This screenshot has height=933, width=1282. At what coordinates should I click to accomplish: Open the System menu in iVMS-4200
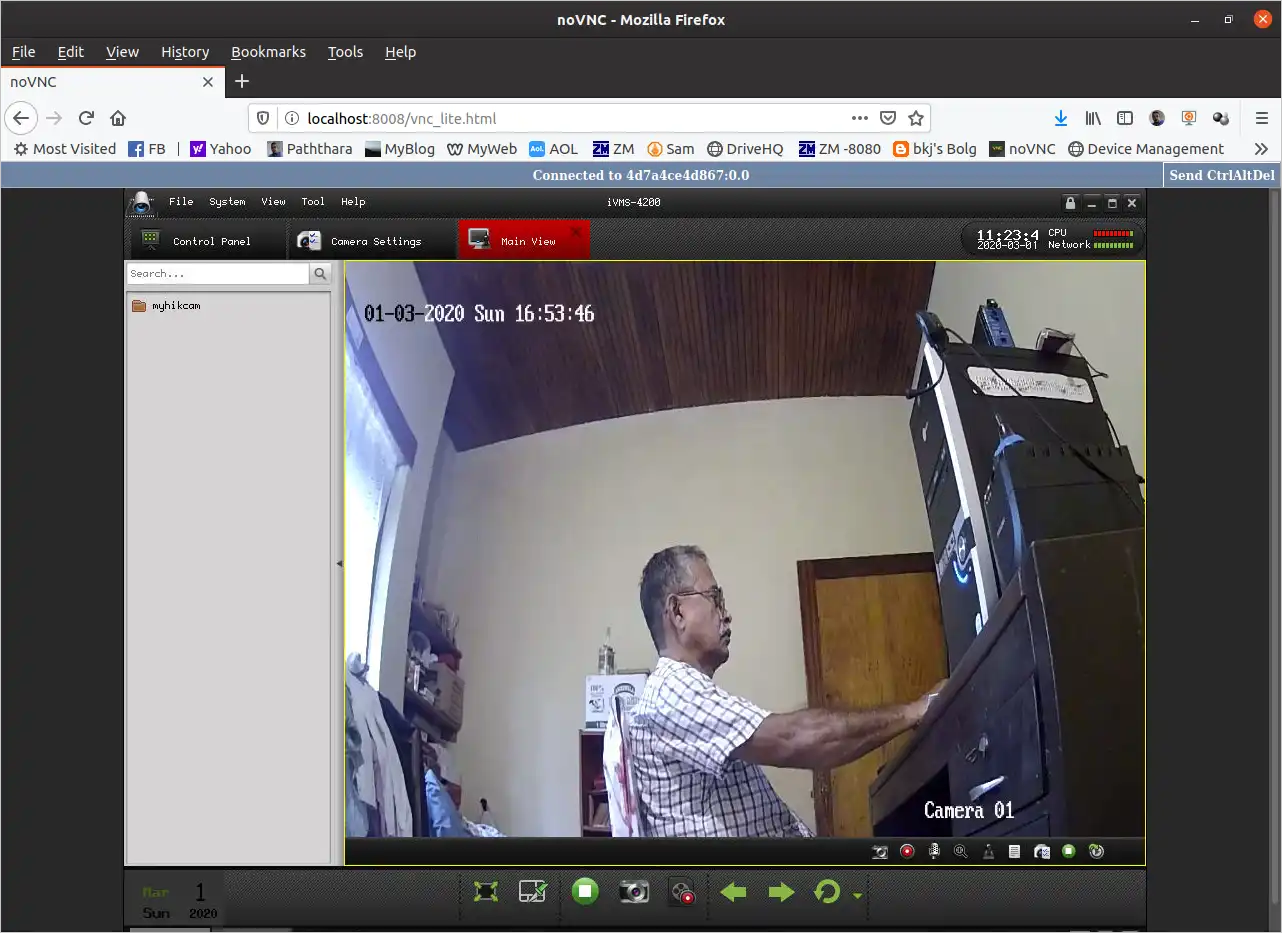[x=227, y=202]
